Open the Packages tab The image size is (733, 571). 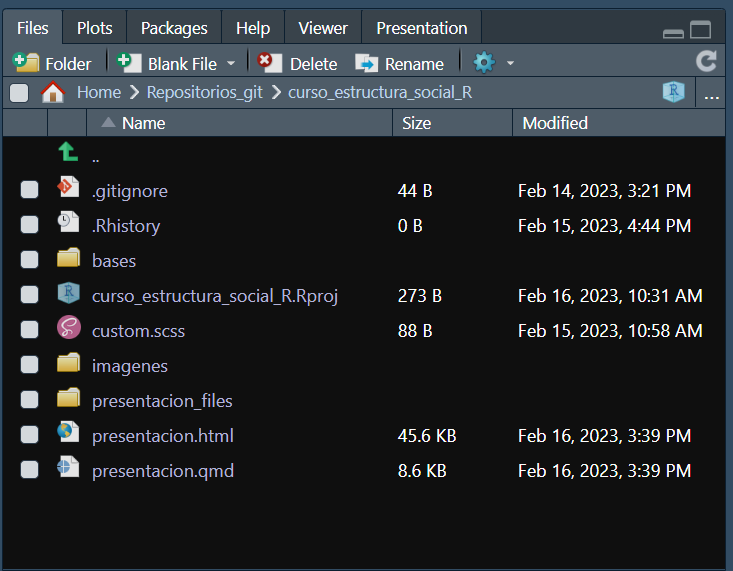174,28
